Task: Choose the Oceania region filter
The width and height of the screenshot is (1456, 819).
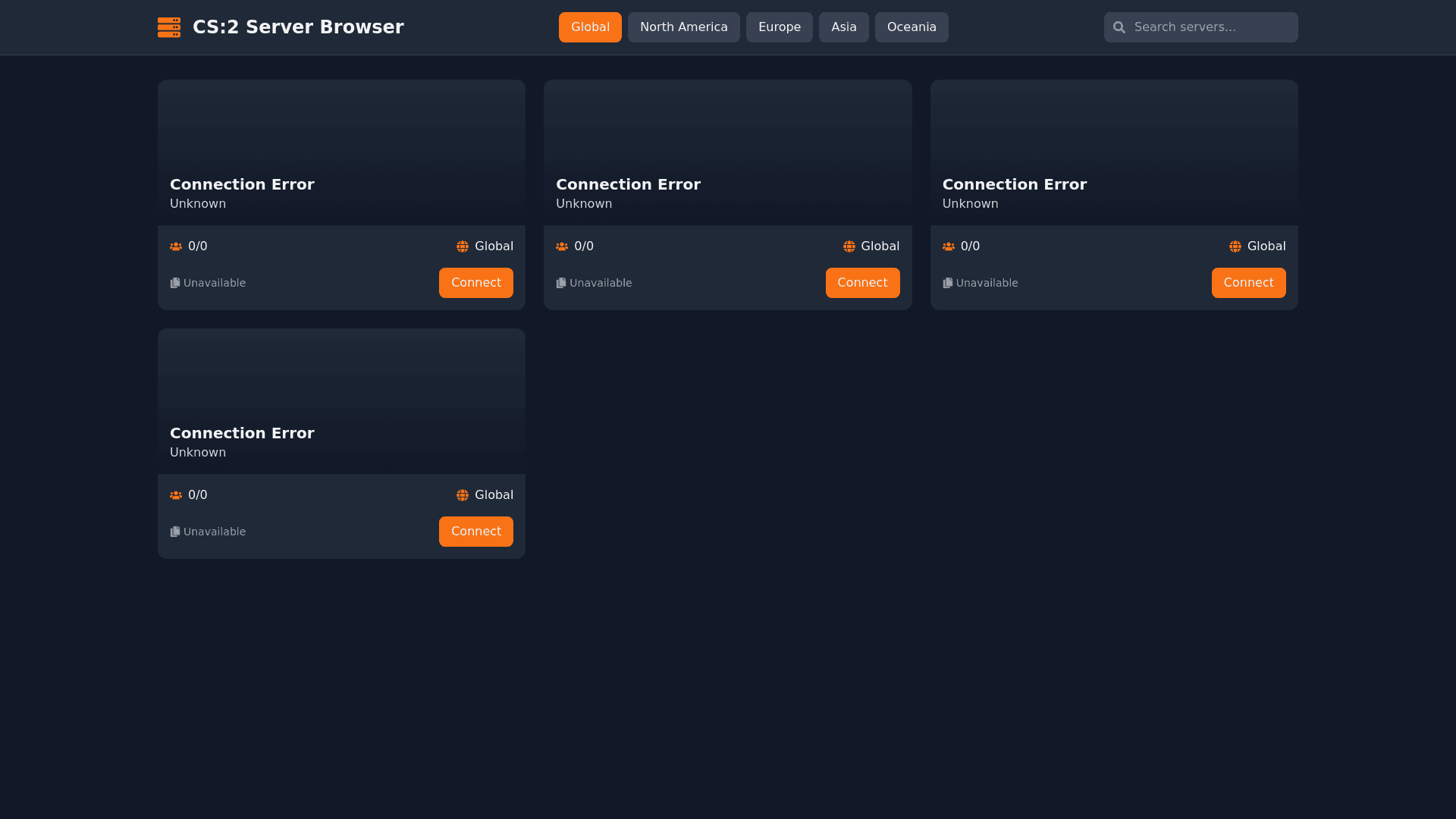Action: click(x=911, y=27)
